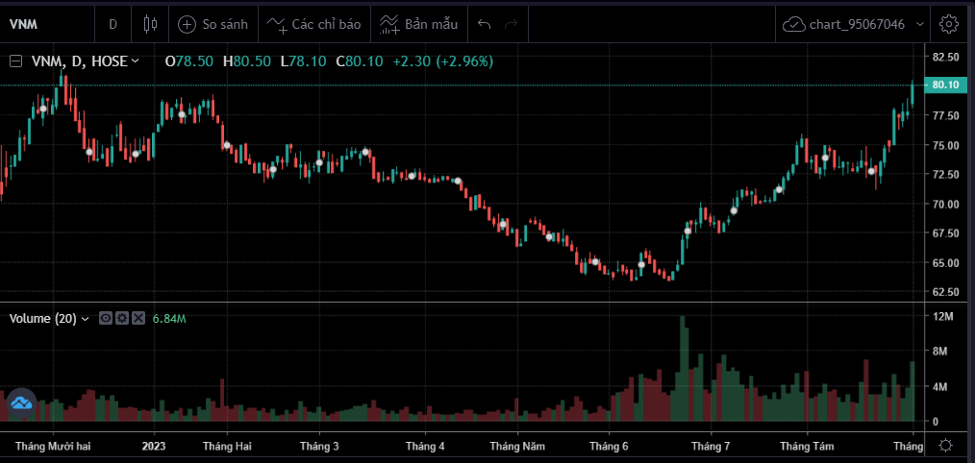Screen dimensions: 977x464
Task: Open Các chỉ báo indicators menu
Action: [x=314, y=23]
